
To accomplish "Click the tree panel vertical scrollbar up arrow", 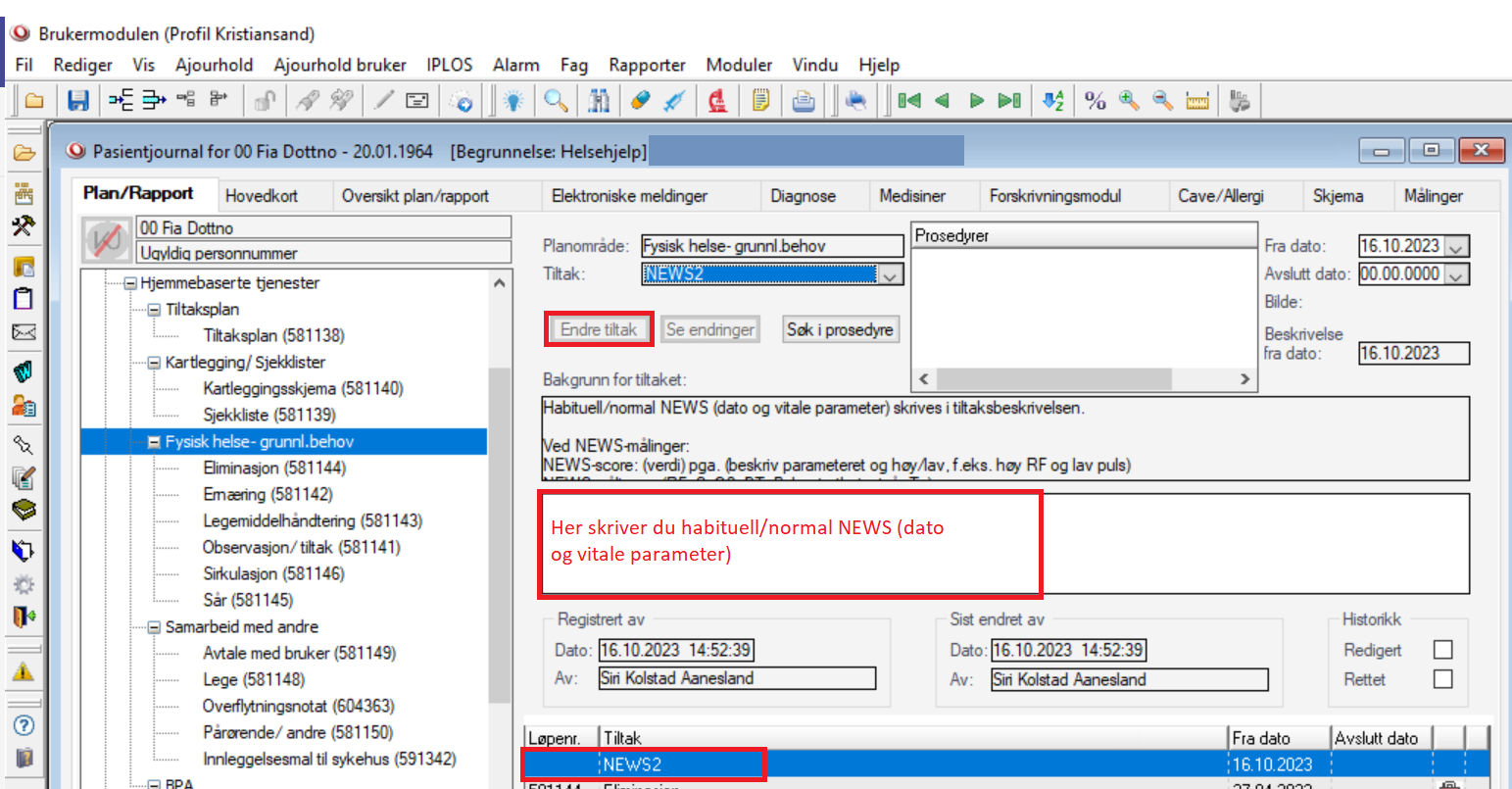I will coord(500,283).
